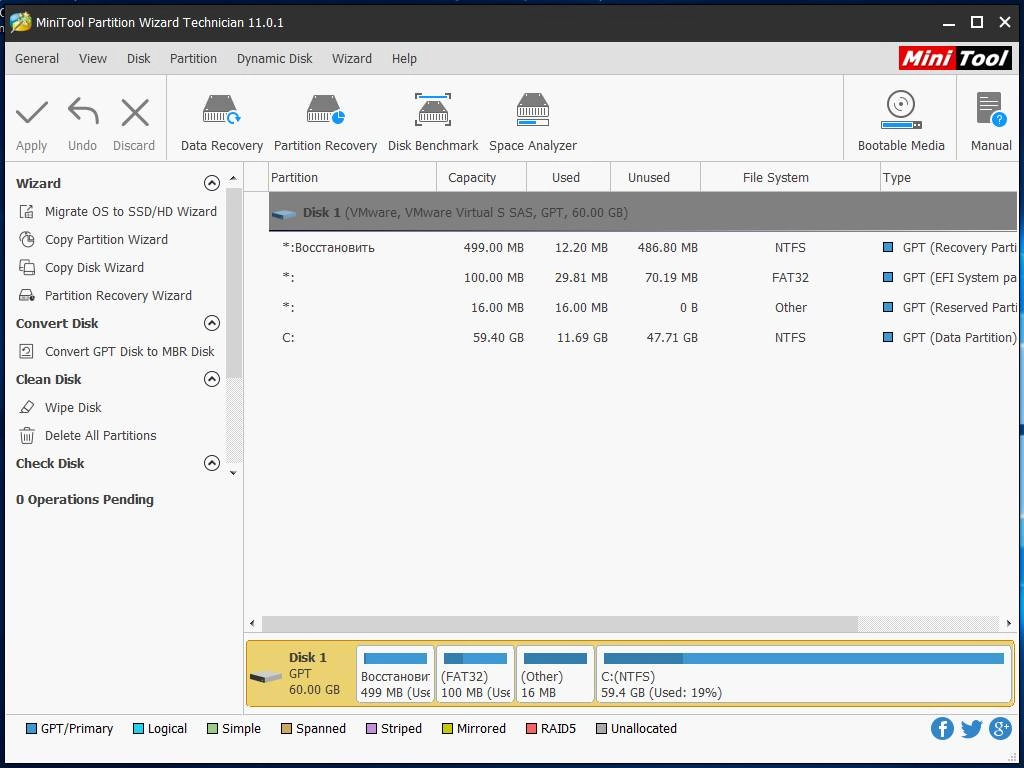1024x768 pixels.
Task: Click the MiniTool logo
Action: point(955,58)
